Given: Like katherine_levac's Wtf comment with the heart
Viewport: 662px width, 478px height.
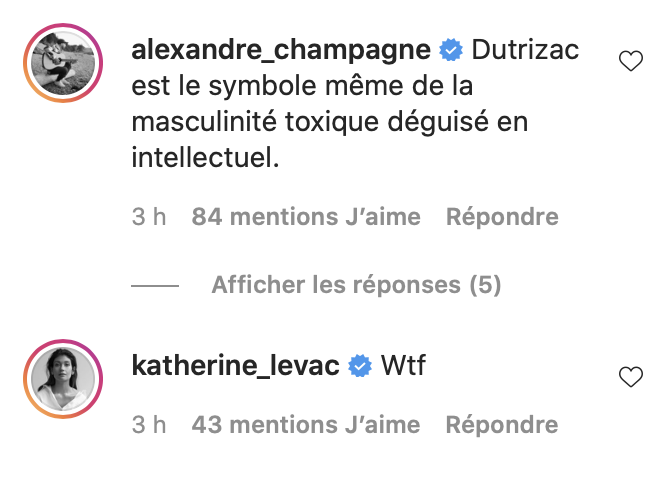Looking at the screenshot, I should pyautogui.click(x=631, y=376).
